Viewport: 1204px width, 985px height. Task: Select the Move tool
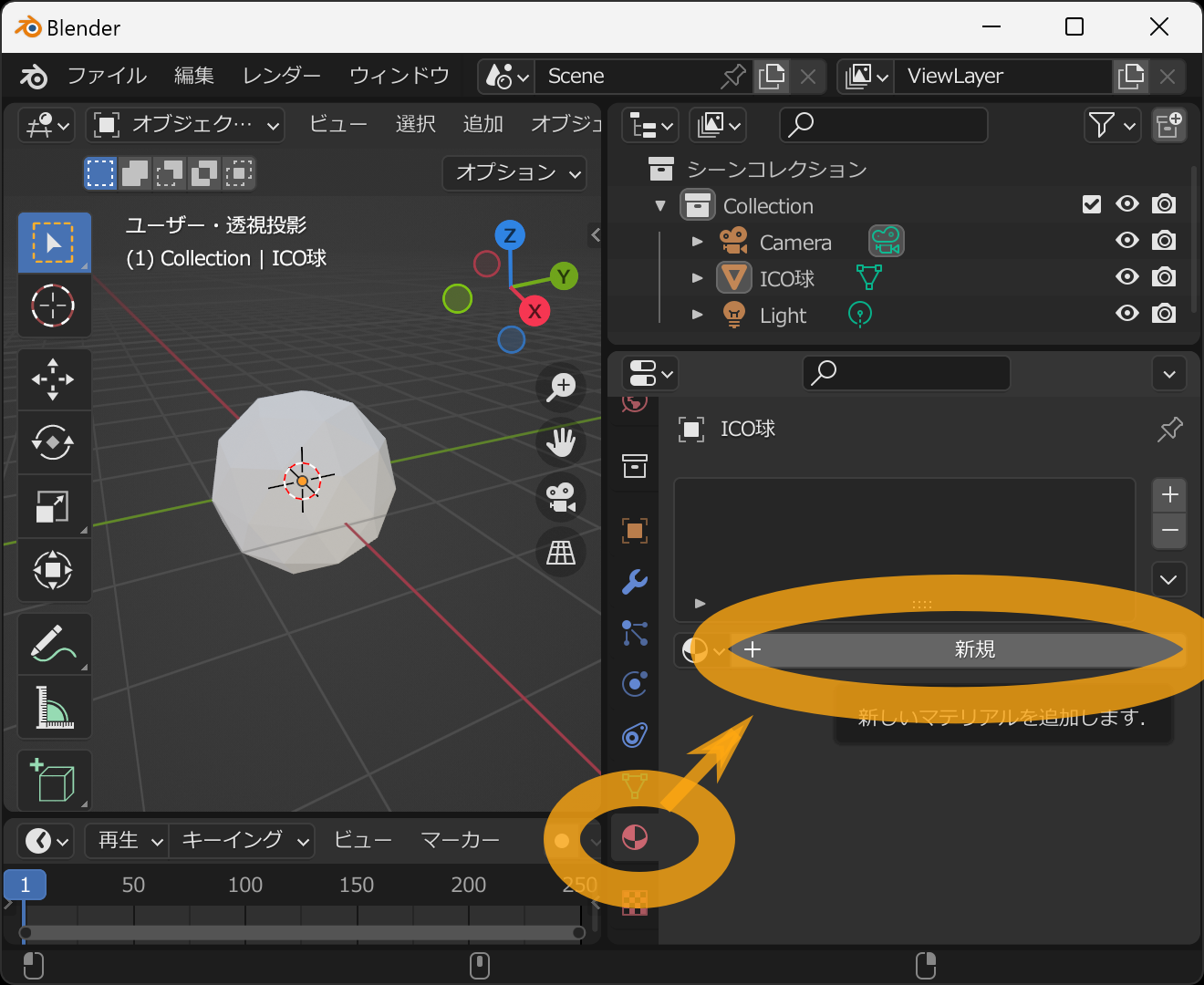pos(54,379)
